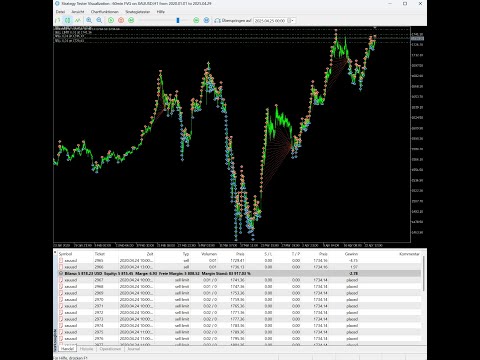
Task: Click the T/P column header
Action: [296, 254]
